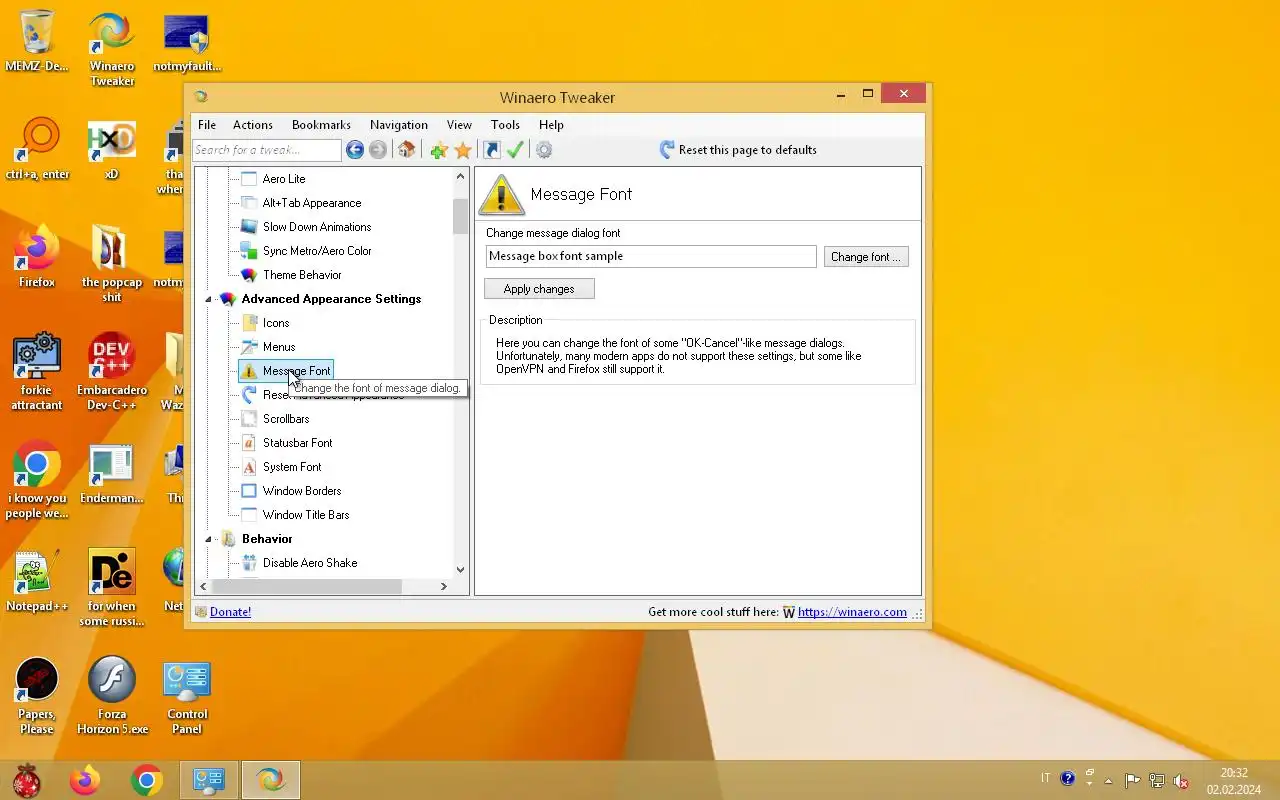The width and height of the screenshot is (1280, 800).
Task: Select the forkie attractant desktop icon
Action: [37, 373]
